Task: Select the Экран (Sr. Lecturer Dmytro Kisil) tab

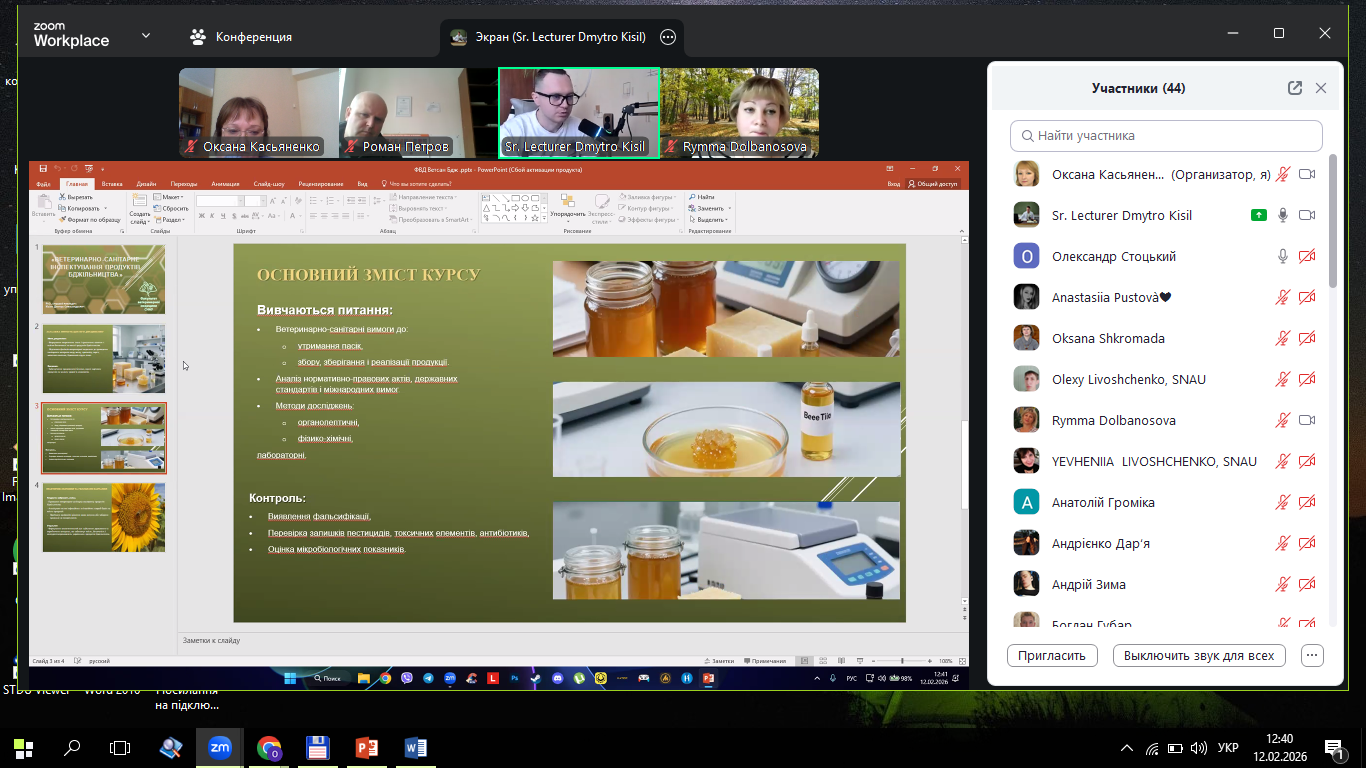Action: (x=548, y=37)
